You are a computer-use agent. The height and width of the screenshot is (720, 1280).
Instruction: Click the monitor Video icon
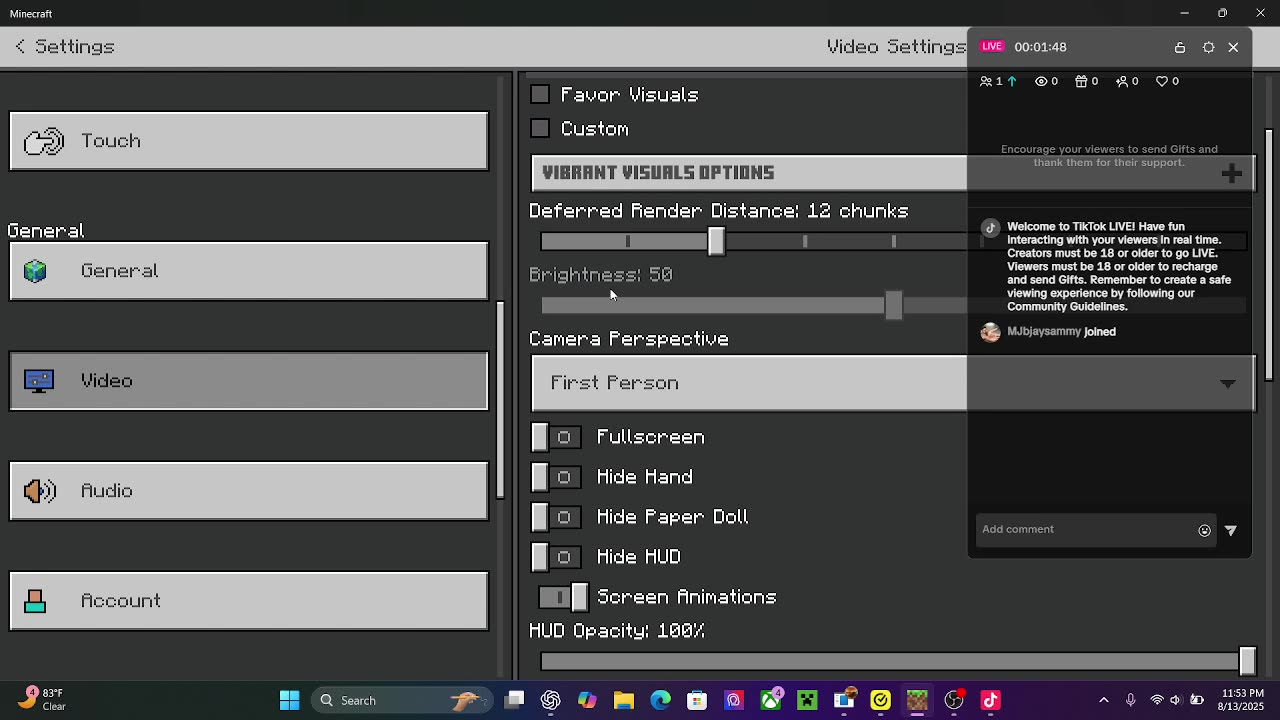coord(38,381)
